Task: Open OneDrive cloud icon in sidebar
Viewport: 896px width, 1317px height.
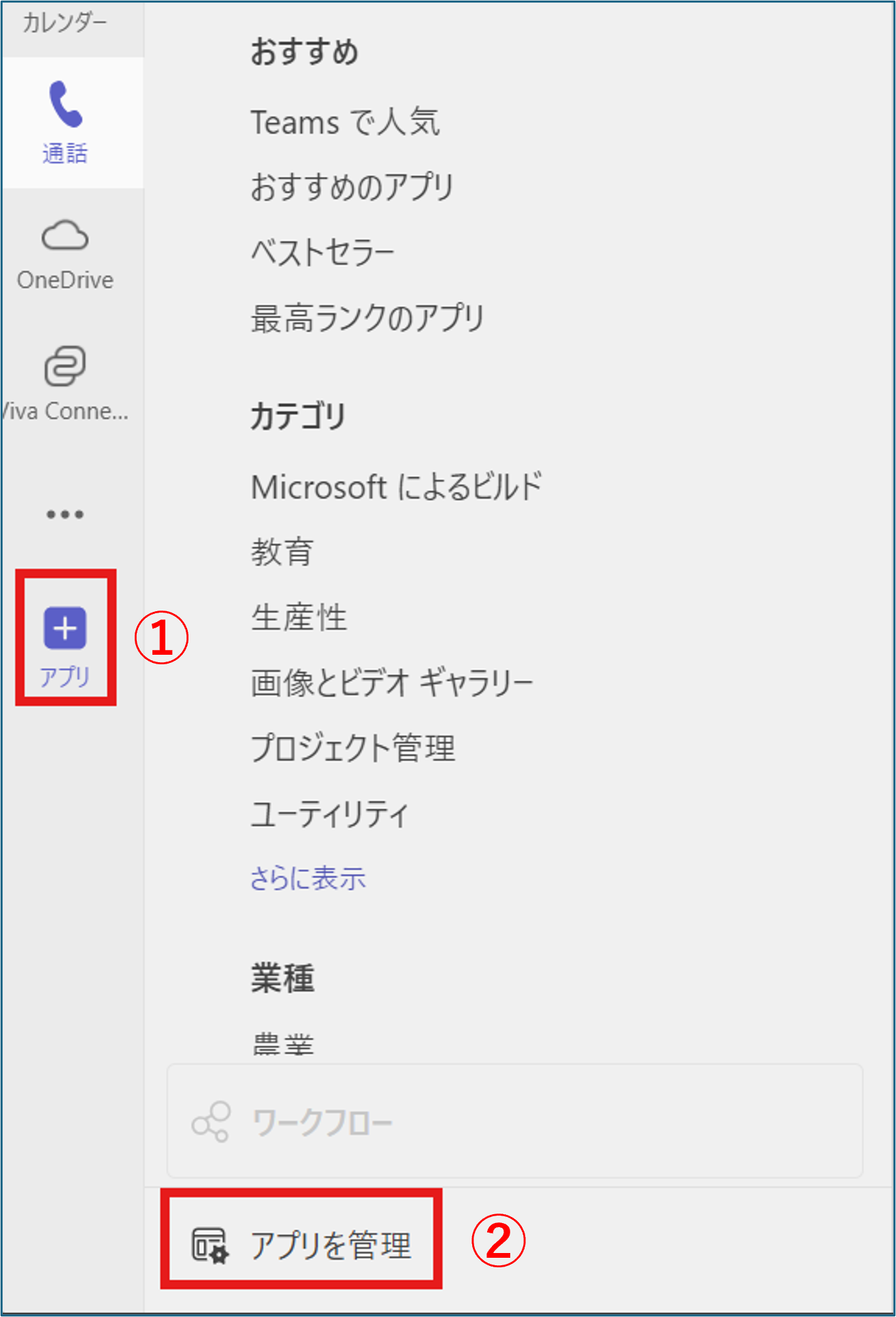Action: tap(65, 235)
